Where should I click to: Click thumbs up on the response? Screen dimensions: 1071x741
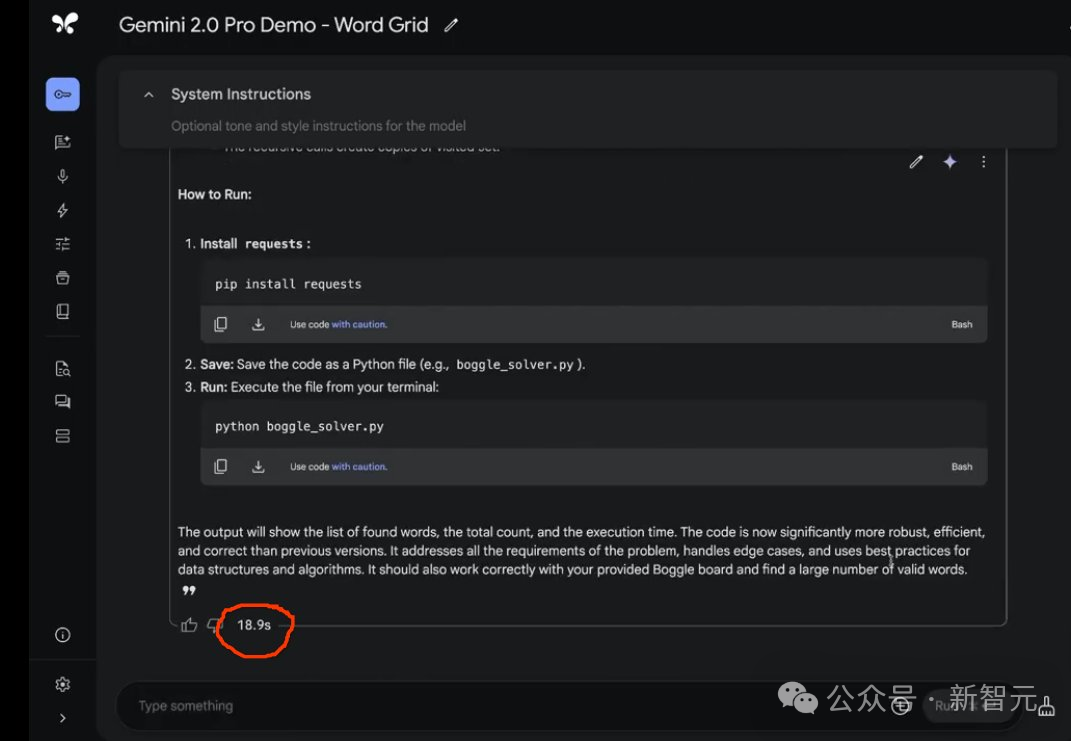(x=189, y=625)
